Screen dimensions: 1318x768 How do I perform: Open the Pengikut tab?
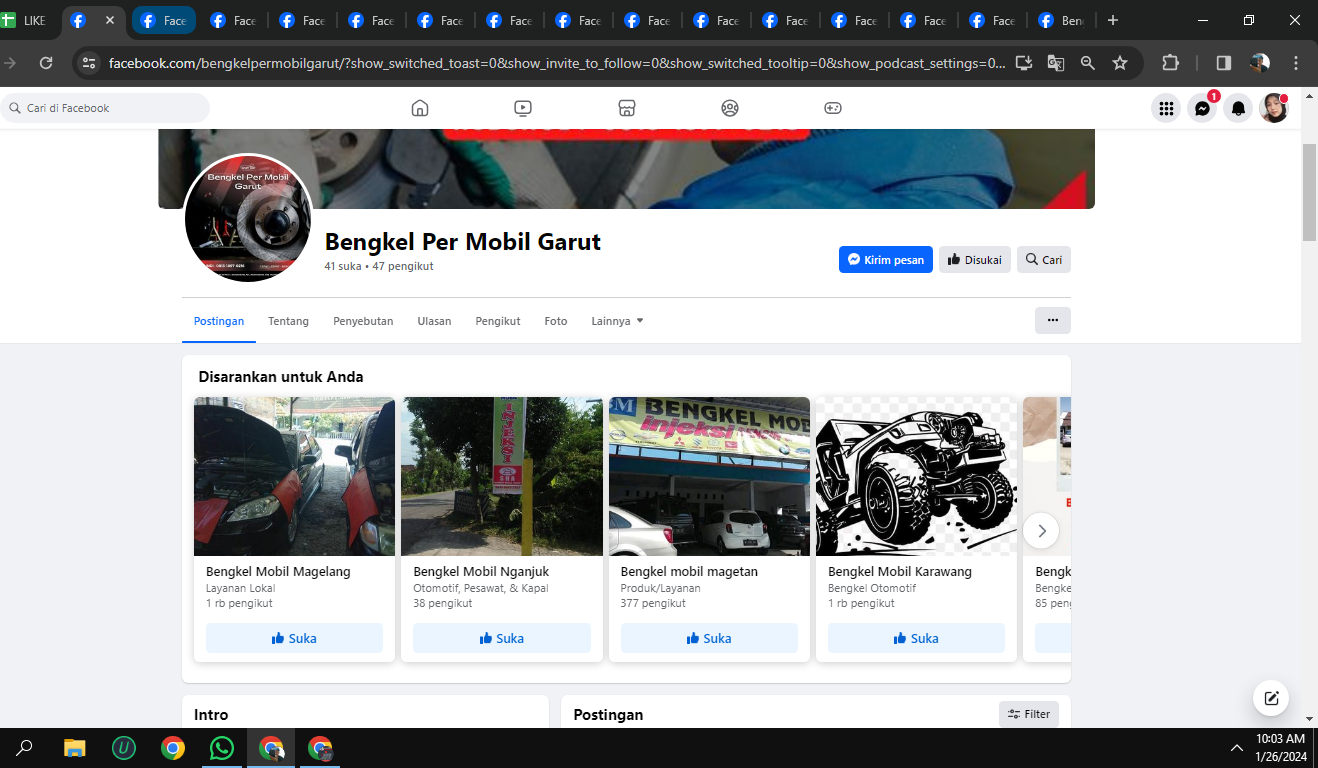coord(498,321)
